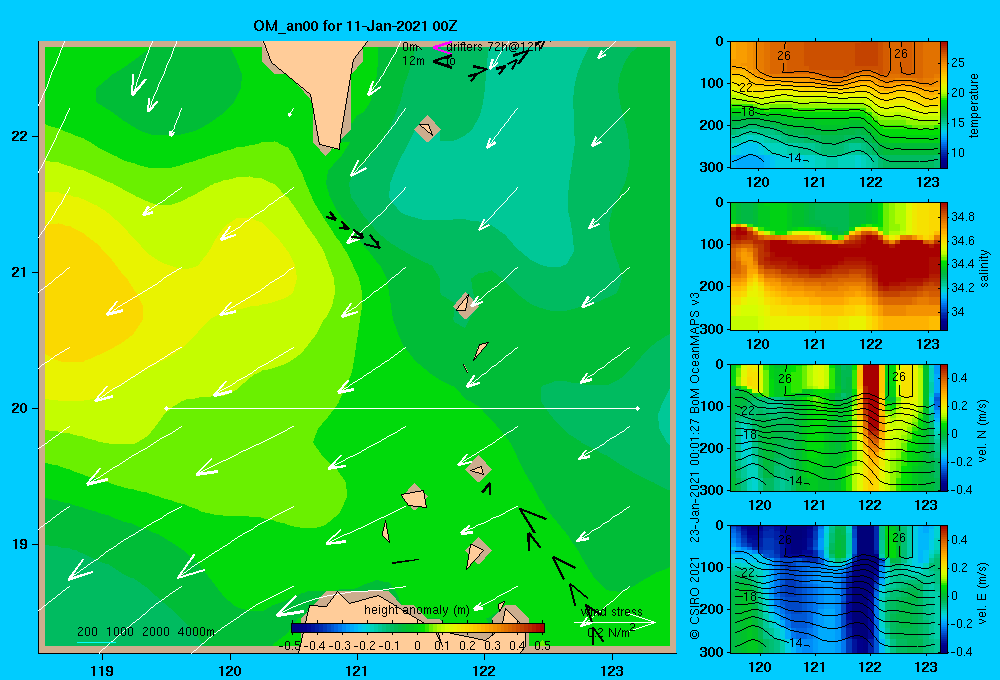Click the vel. N color bar
This screenshot has height=680, width=1000.
coord(944,427)
